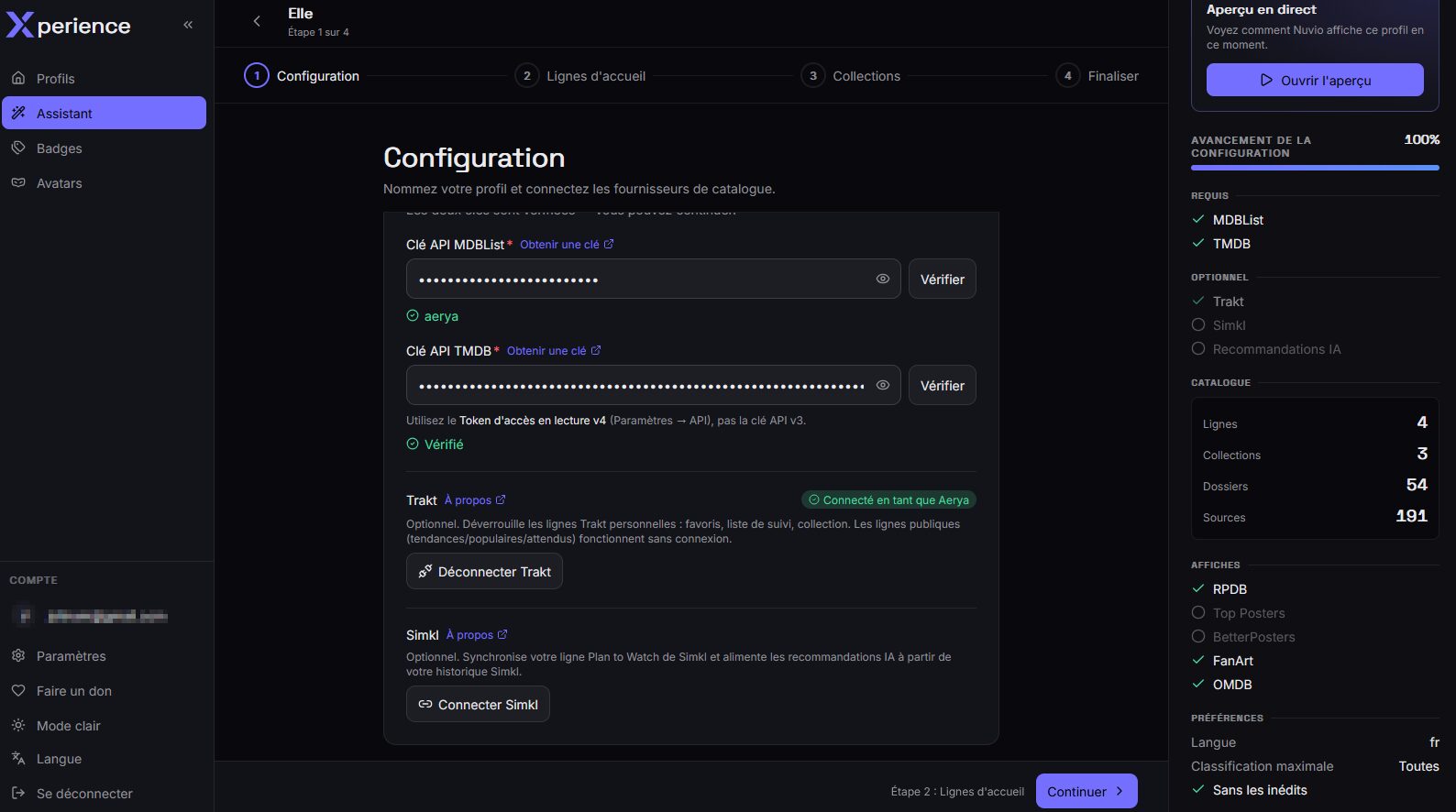Collapse the sidebar with double-chevron icon
The image size is (1456, 812).
click(x=188, y=25)
